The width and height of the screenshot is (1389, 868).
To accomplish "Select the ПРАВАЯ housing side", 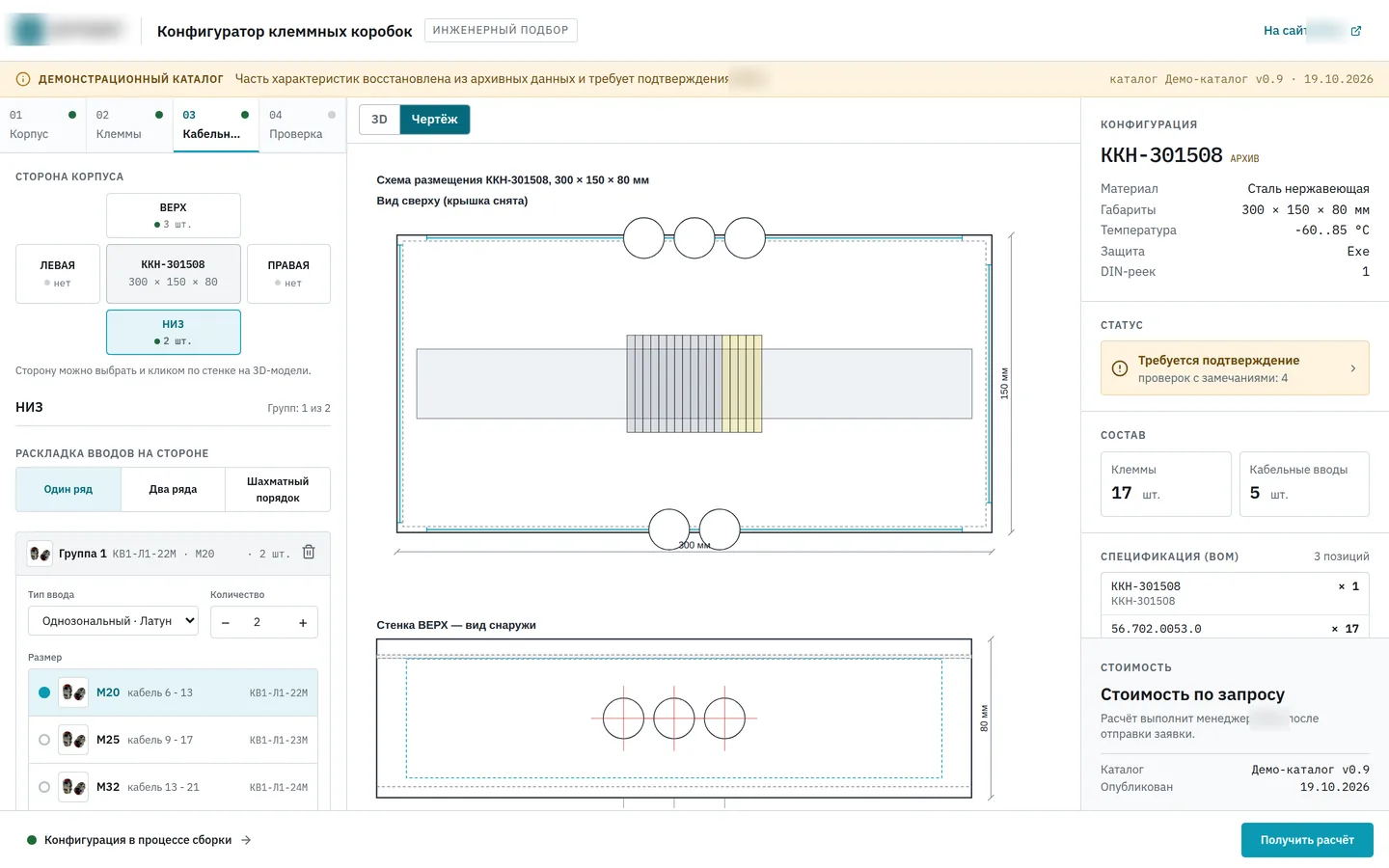I will click(288, 274).
